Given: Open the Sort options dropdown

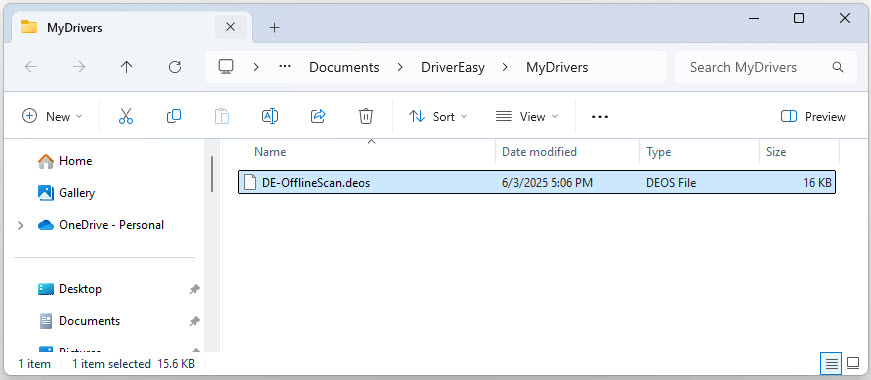Looking at the screenshot, I should coord(438,116).
